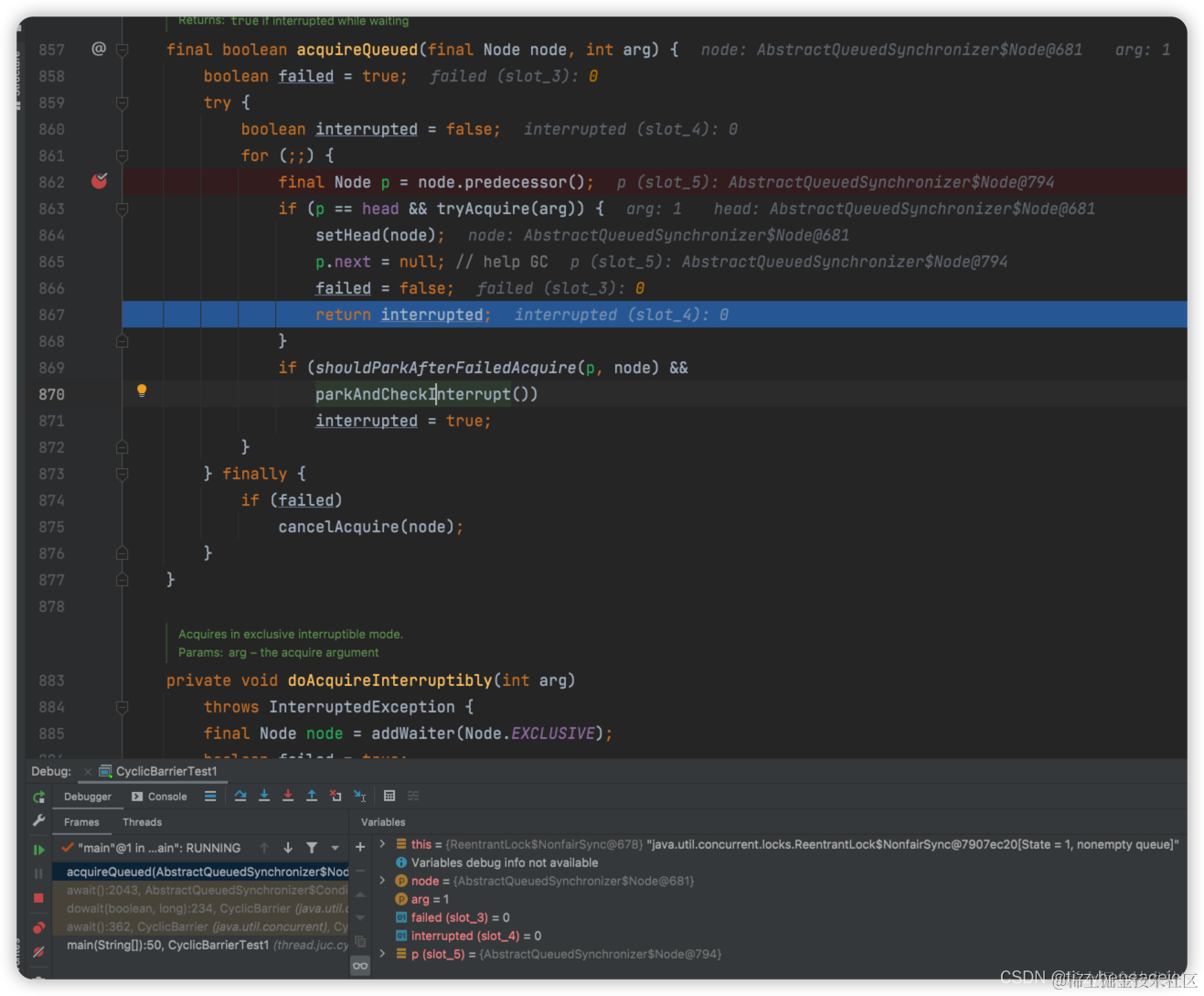Click the Step Out icon

[x=312, y=796]
